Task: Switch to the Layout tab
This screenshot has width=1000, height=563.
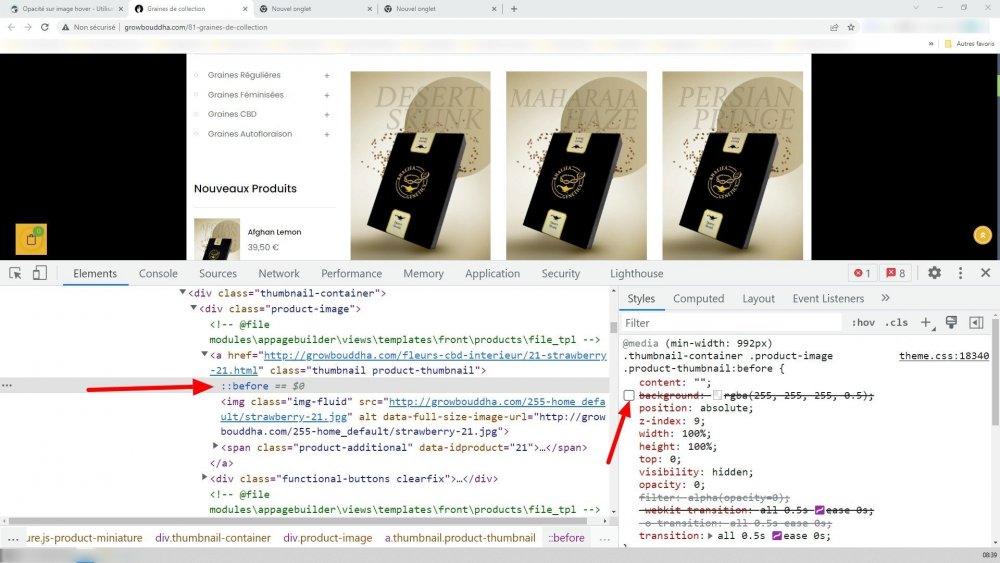Action: (758, 298)
